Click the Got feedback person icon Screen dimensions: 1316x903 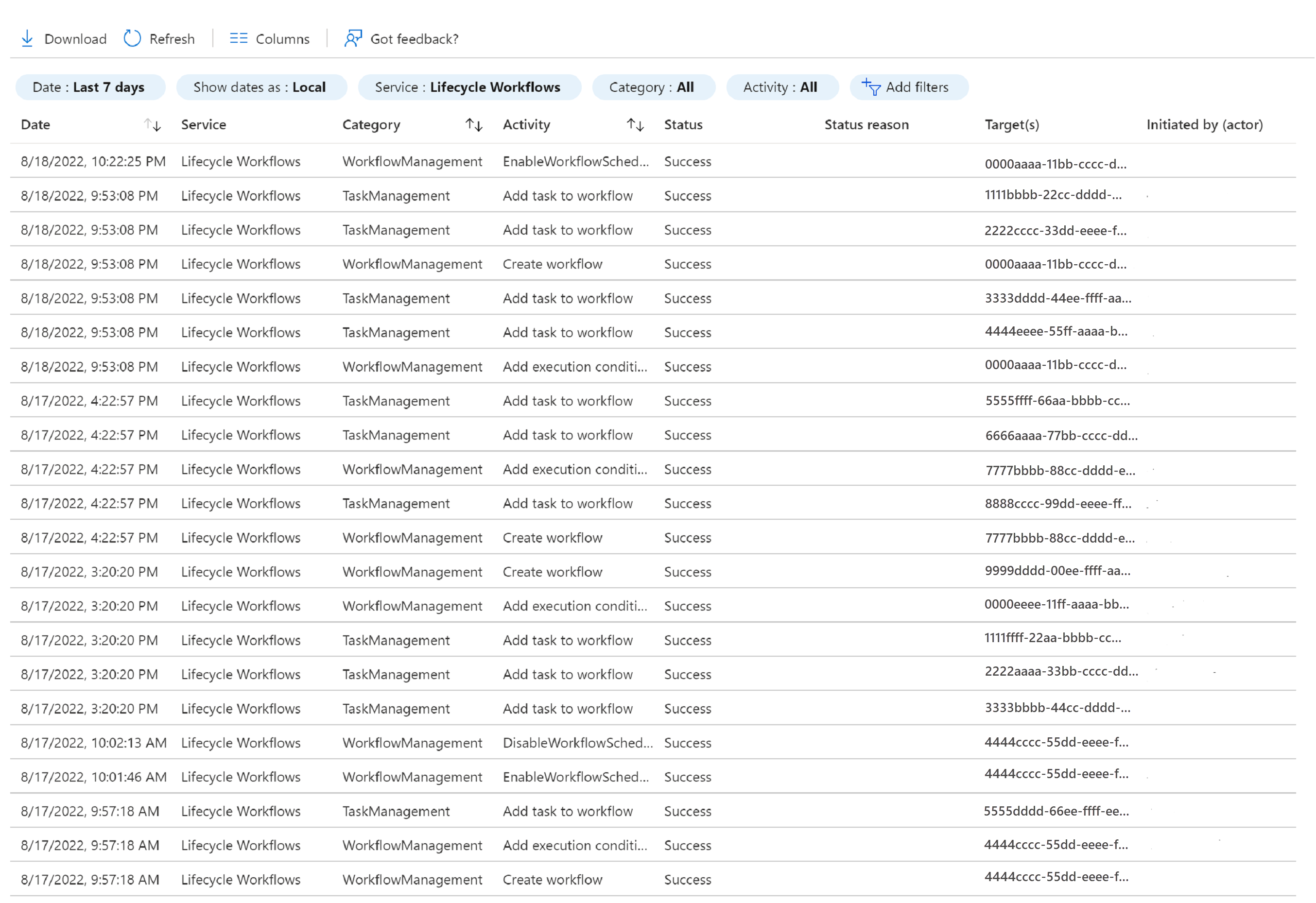coord(353,38)
